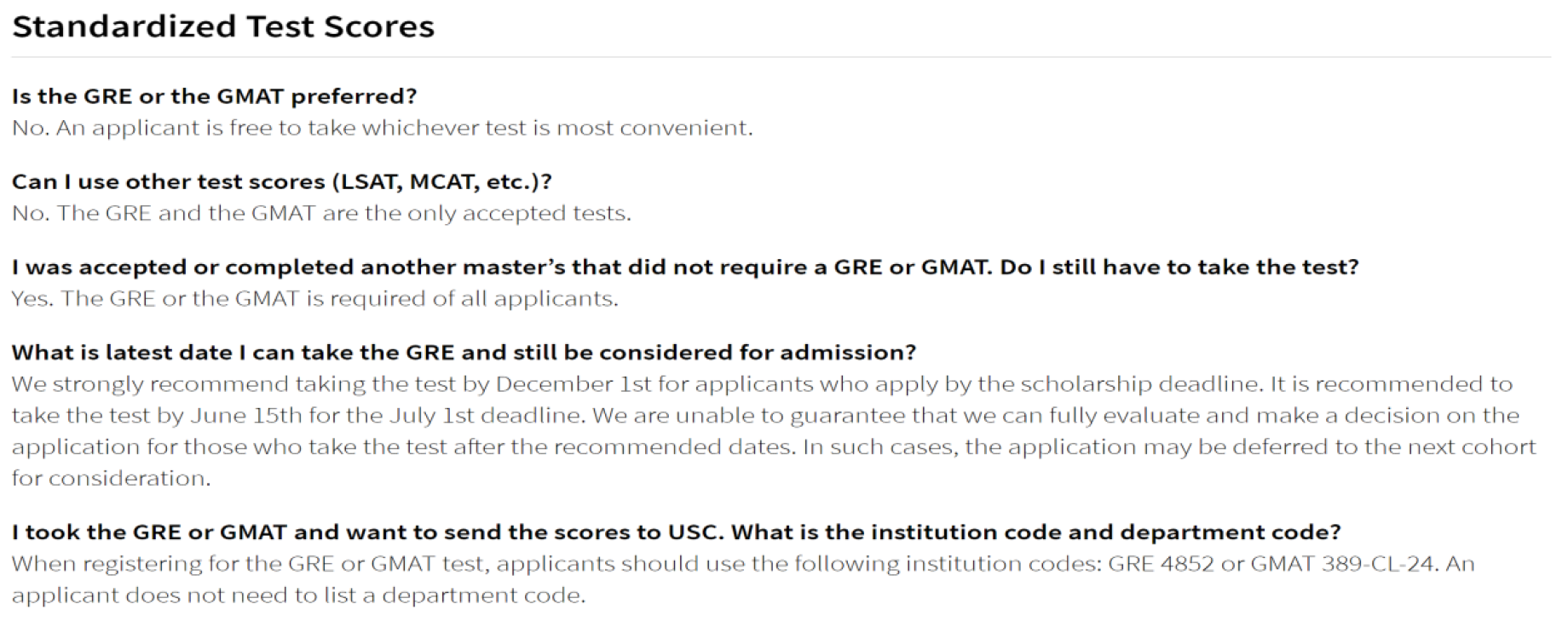This screenshot has width=1568, height=627.
Task: Click the 'GRE 4852' institution code text
Action: coord(1161,564)
